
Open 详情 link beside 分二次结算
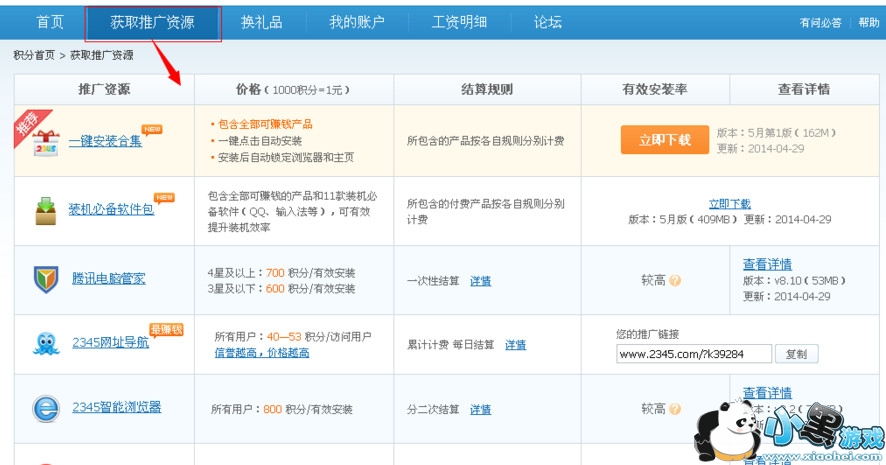480,410
